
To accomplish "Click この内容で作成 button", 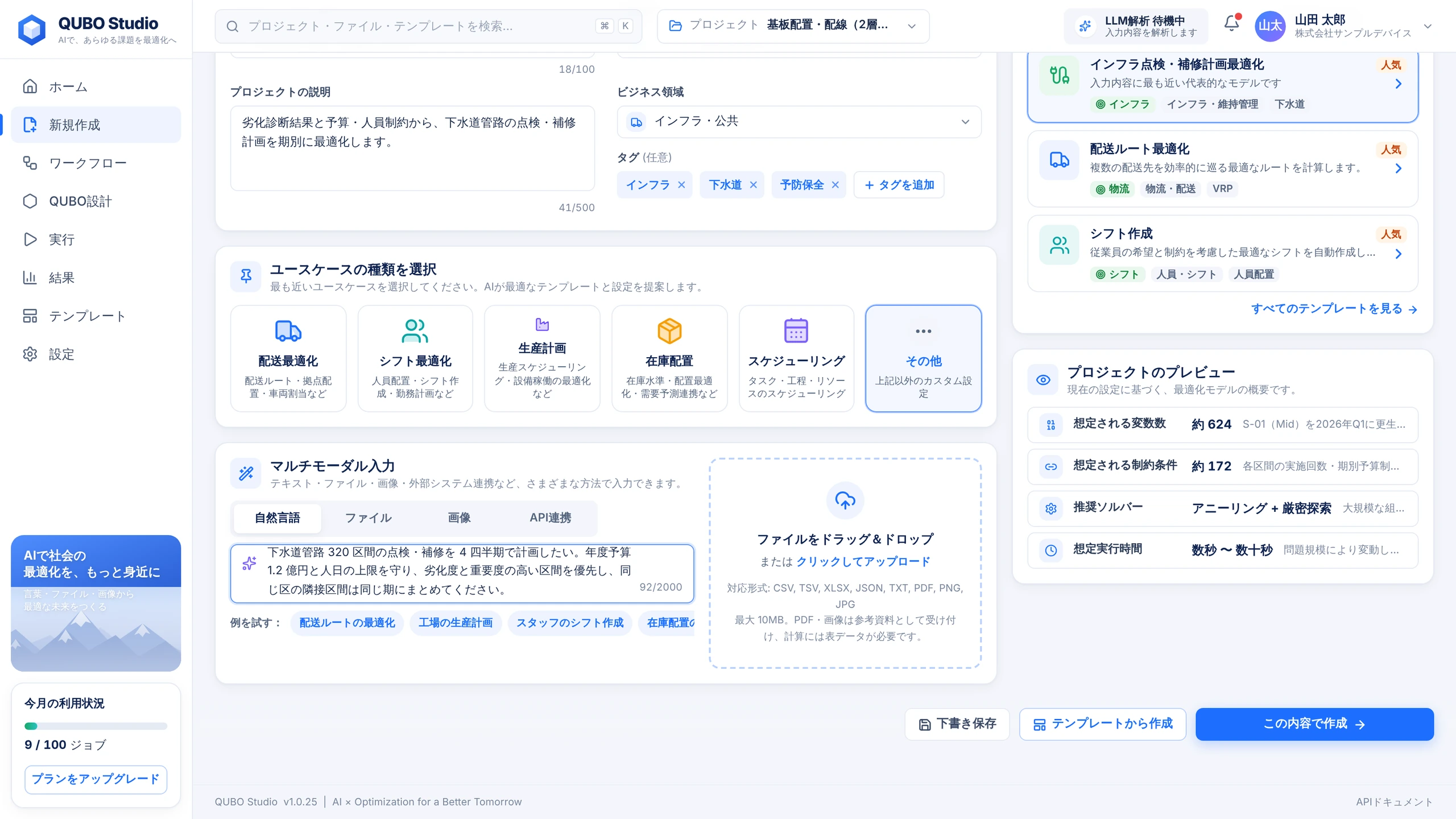I will click(1314, 724).
